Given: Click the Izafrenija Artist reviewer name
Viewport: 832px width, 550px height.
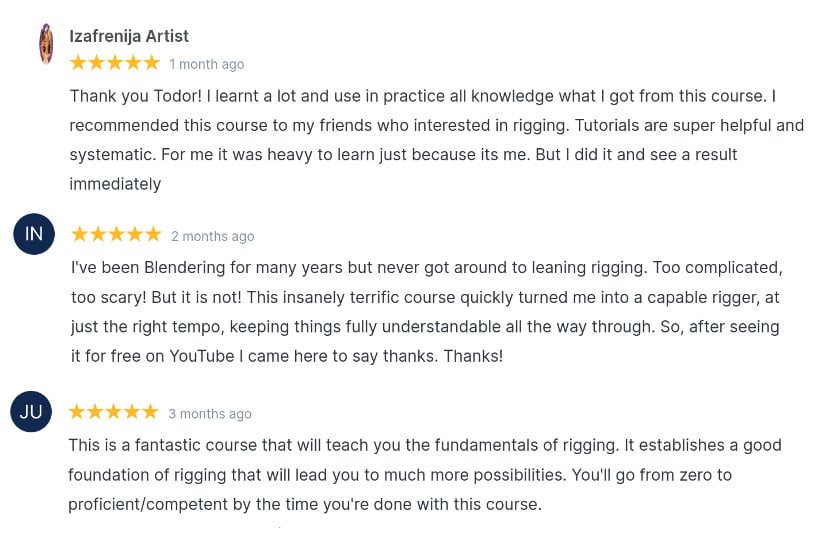Looking at the screenshot, I should (x=129, y=36).
